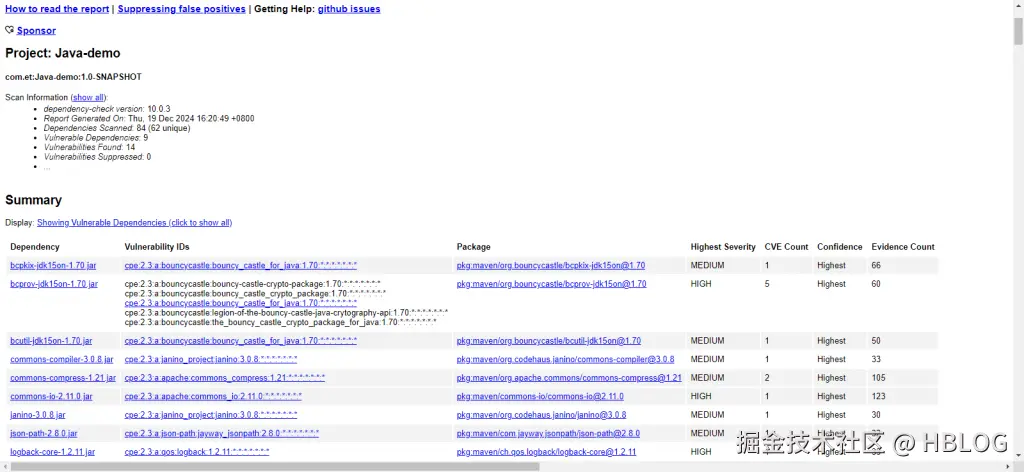This screenshot has width=1024, height=472.
Task: Select the legion-of-the-bouncy-castle CPE text
Action: 286,313
